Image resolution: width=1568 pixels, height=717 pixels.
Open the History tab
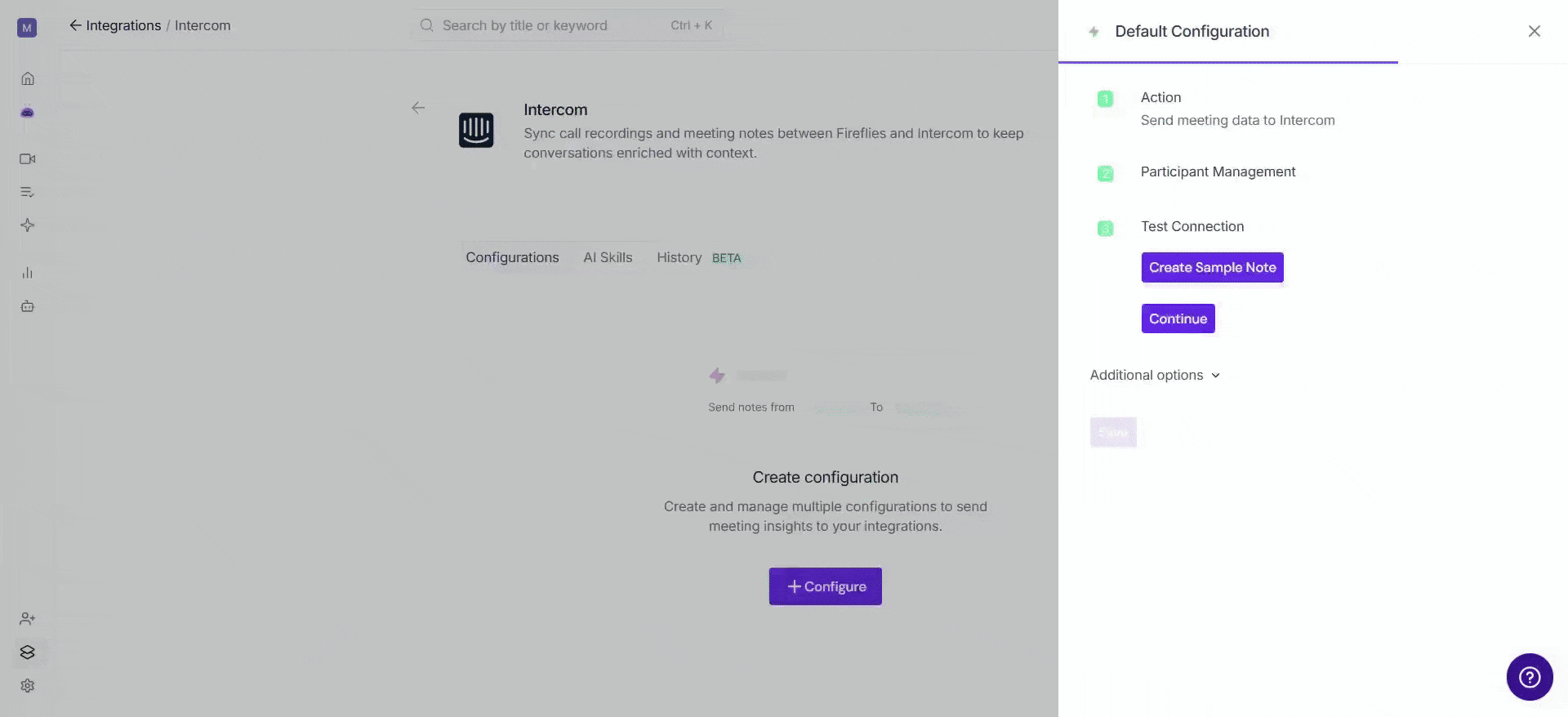pos(679,257)
